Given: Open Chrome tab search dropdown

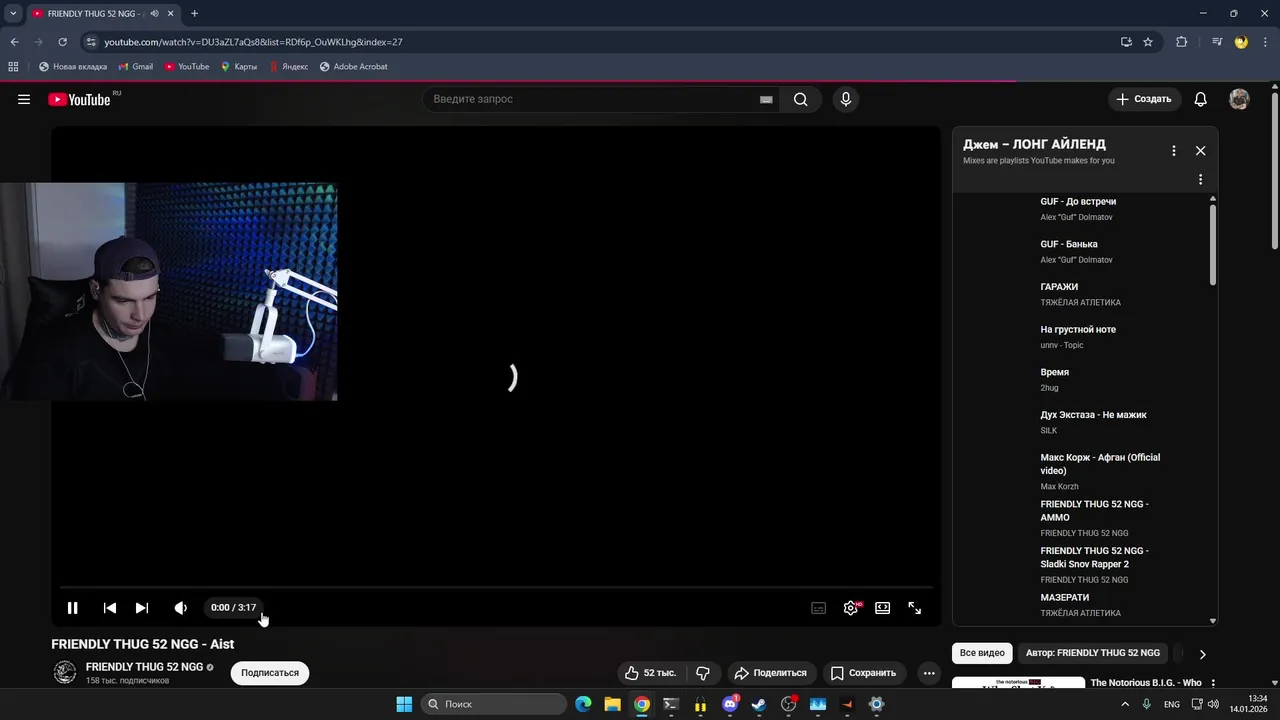Looking at the screenshot, I should [13, 13].
